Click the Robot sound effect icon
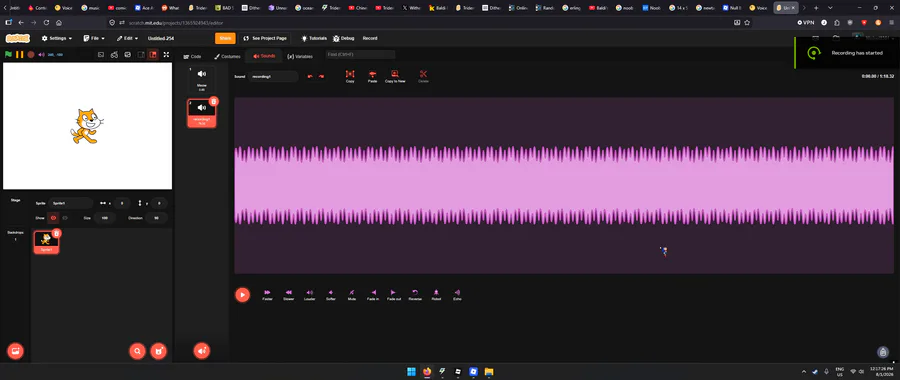Screen dimensions: 900x380 tap(436, 295)
